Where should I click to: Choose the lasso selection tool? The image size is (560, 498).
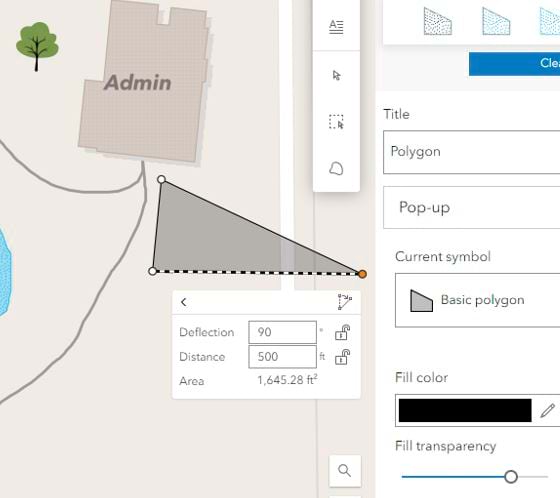click(x=336, y=168)
